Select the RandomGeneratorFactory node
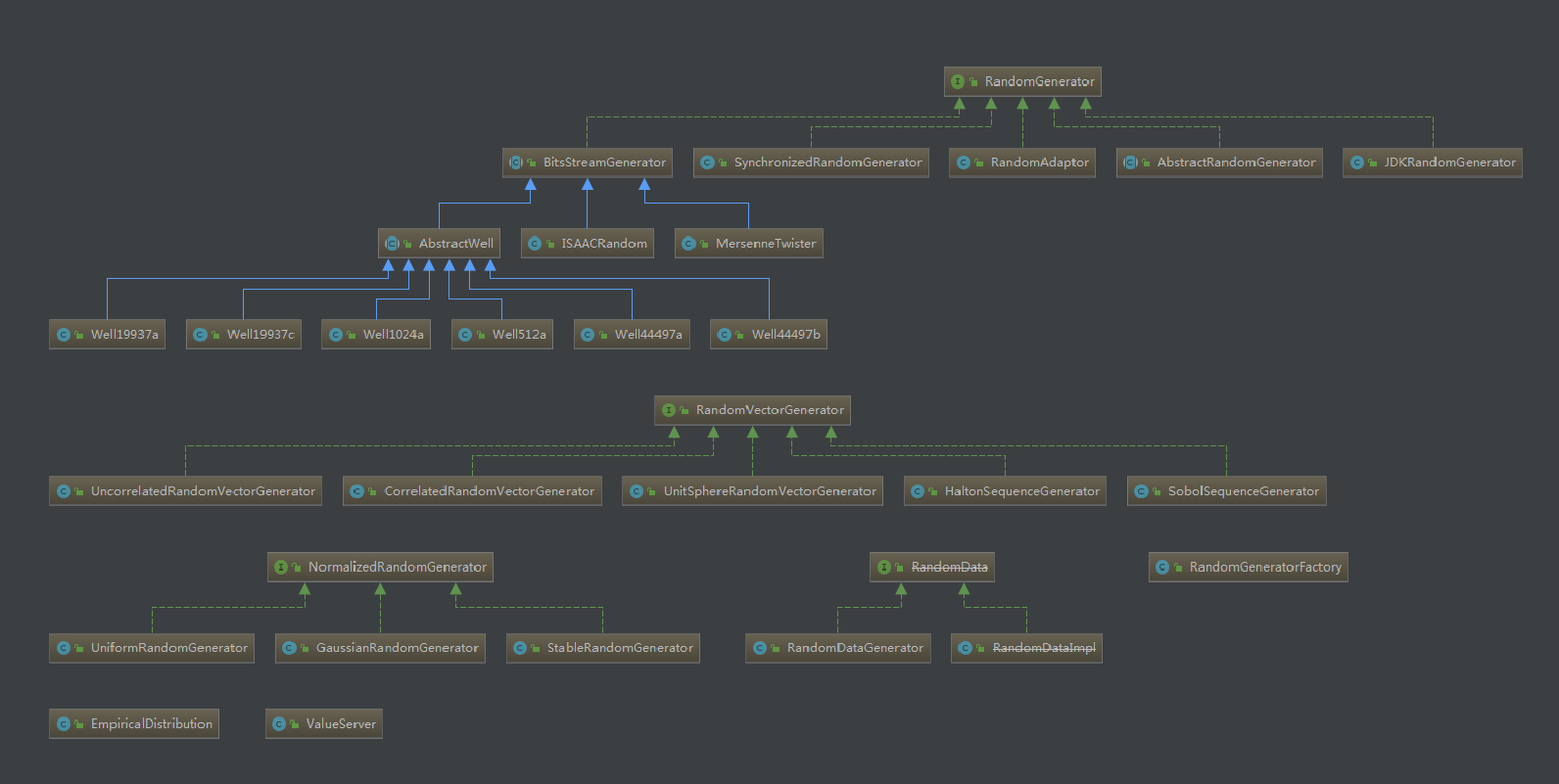Image resolution: width=1559 pixels, height=784 pixels. (x=1249, y=568)
